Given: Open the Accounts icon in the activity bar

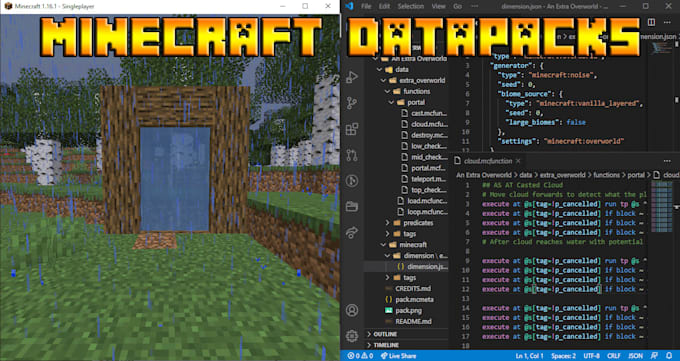Looking at the screenshot, I should (352, 310).
